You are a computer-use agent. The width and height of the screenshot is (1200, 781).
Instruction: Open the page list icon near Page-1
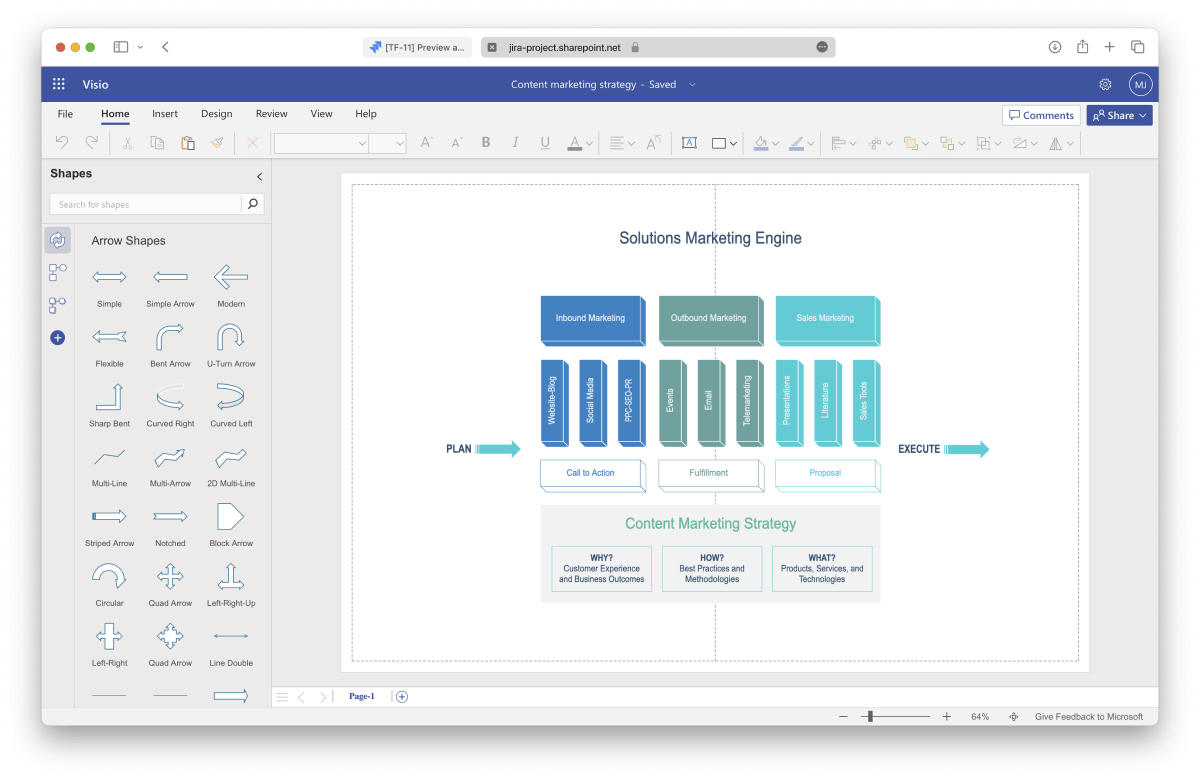[282, 697]
